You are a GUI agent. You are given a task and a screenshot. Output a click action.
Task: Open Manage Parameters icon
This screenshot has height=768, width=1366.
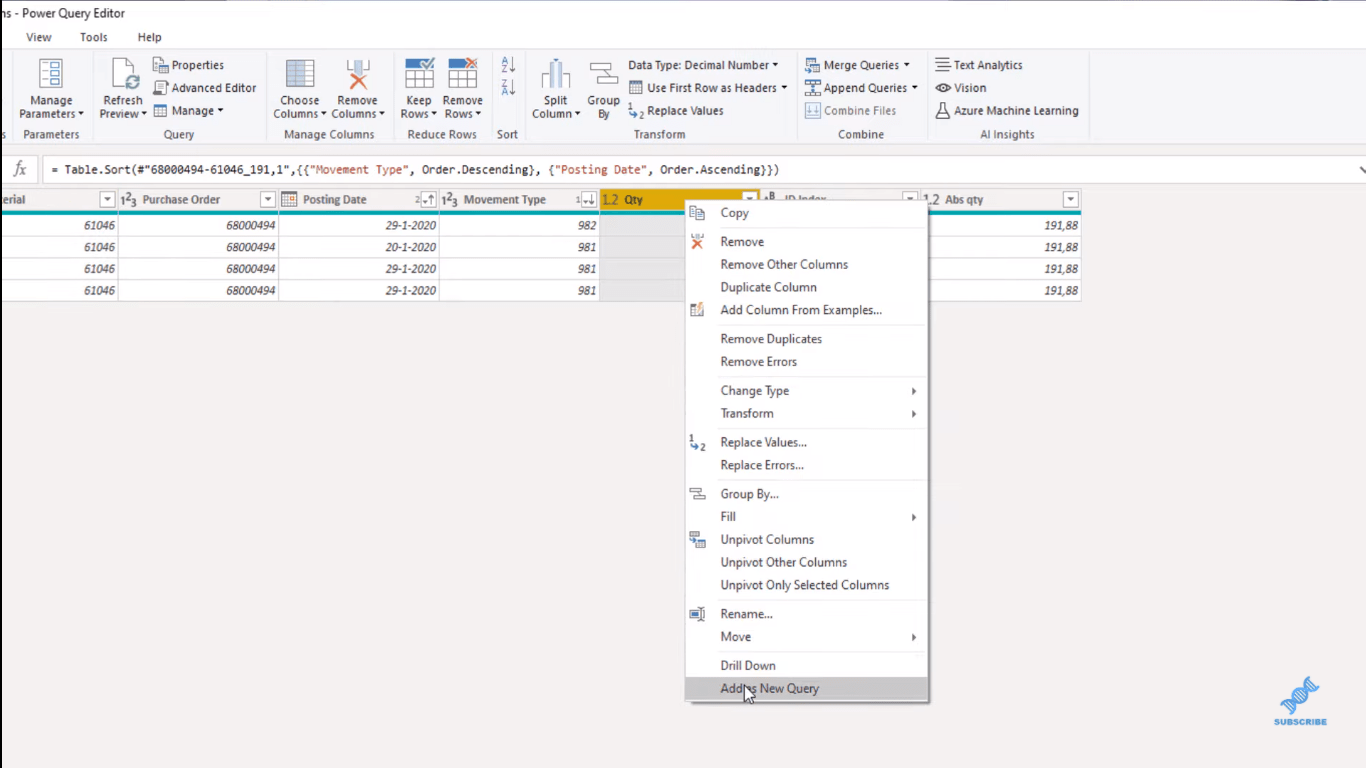[51, 74]
